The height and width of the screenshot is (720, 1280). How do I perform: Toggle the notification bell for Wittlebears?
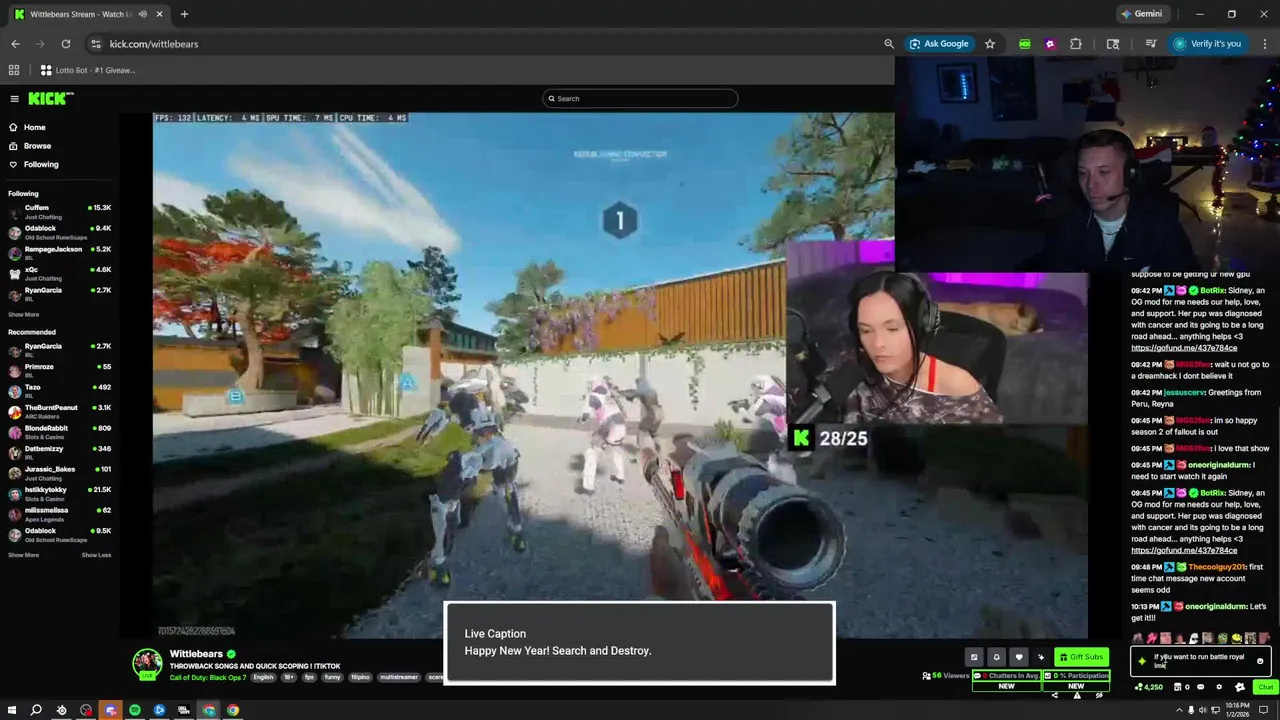996,657
